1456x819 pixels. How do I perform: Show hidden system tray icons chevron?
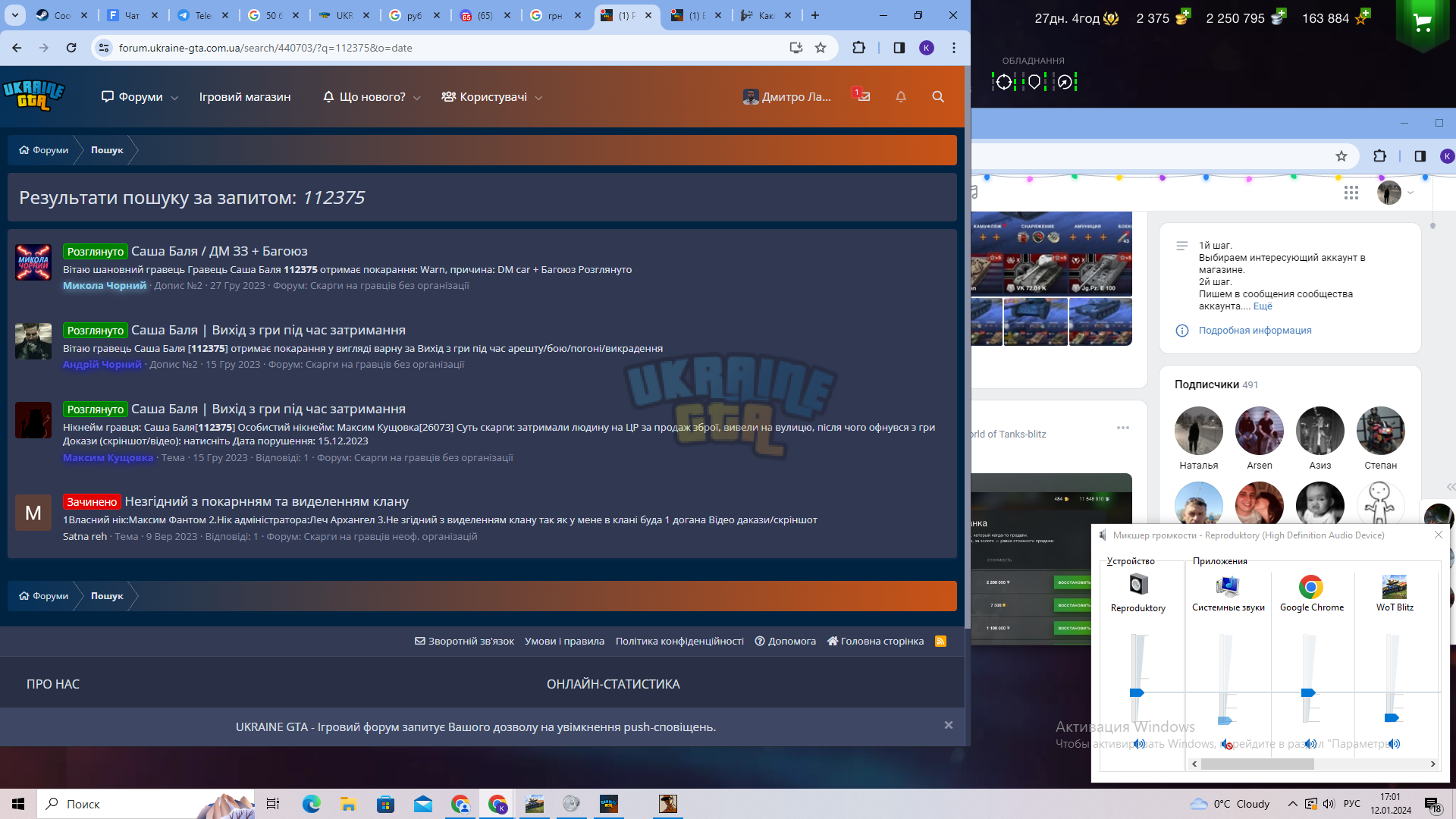click(1292, 804)
